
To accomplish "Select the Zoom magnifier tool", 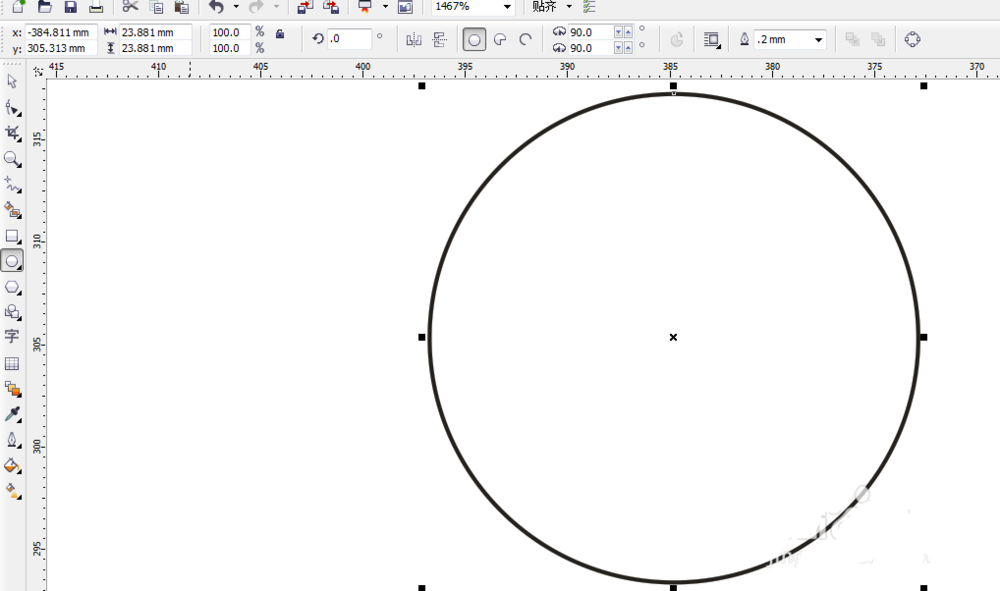I will (x=12, y=159).
